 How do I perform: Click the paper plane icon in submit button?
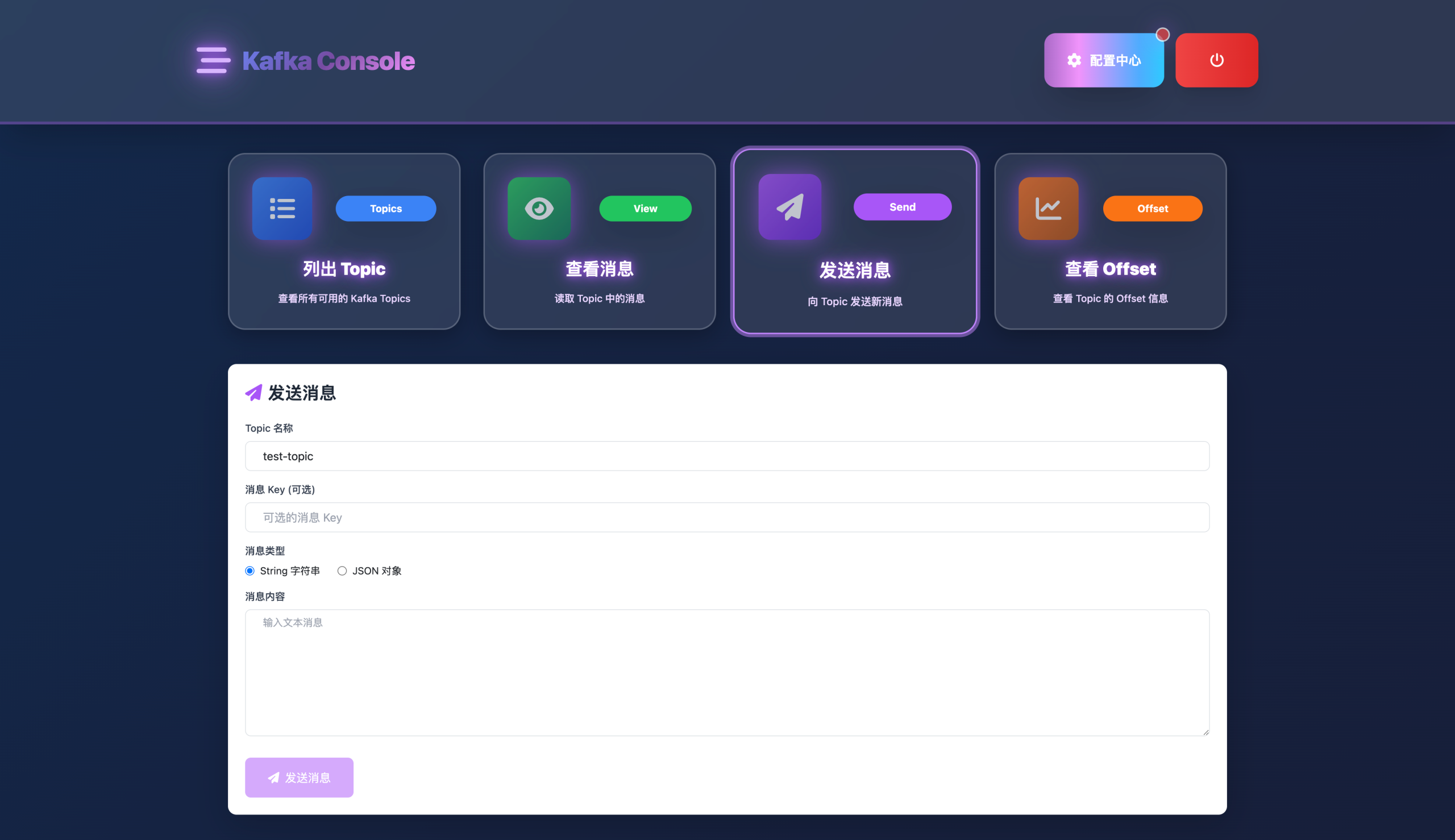point(274,777)
